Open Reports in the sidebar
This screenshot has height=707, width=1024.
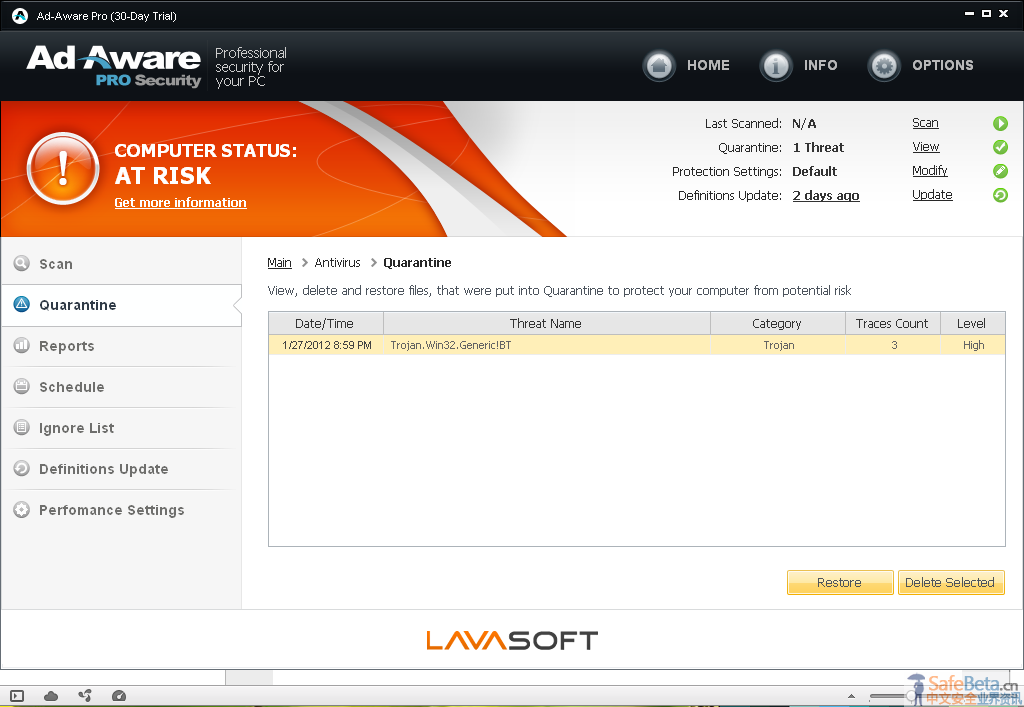click(x=121, y=346)
